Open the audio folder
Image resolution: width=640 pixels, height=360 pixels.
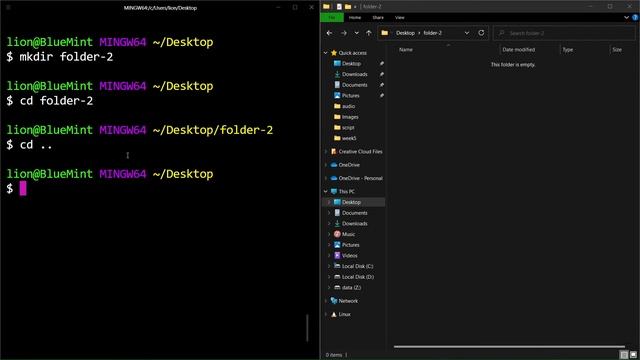point(348,106)
